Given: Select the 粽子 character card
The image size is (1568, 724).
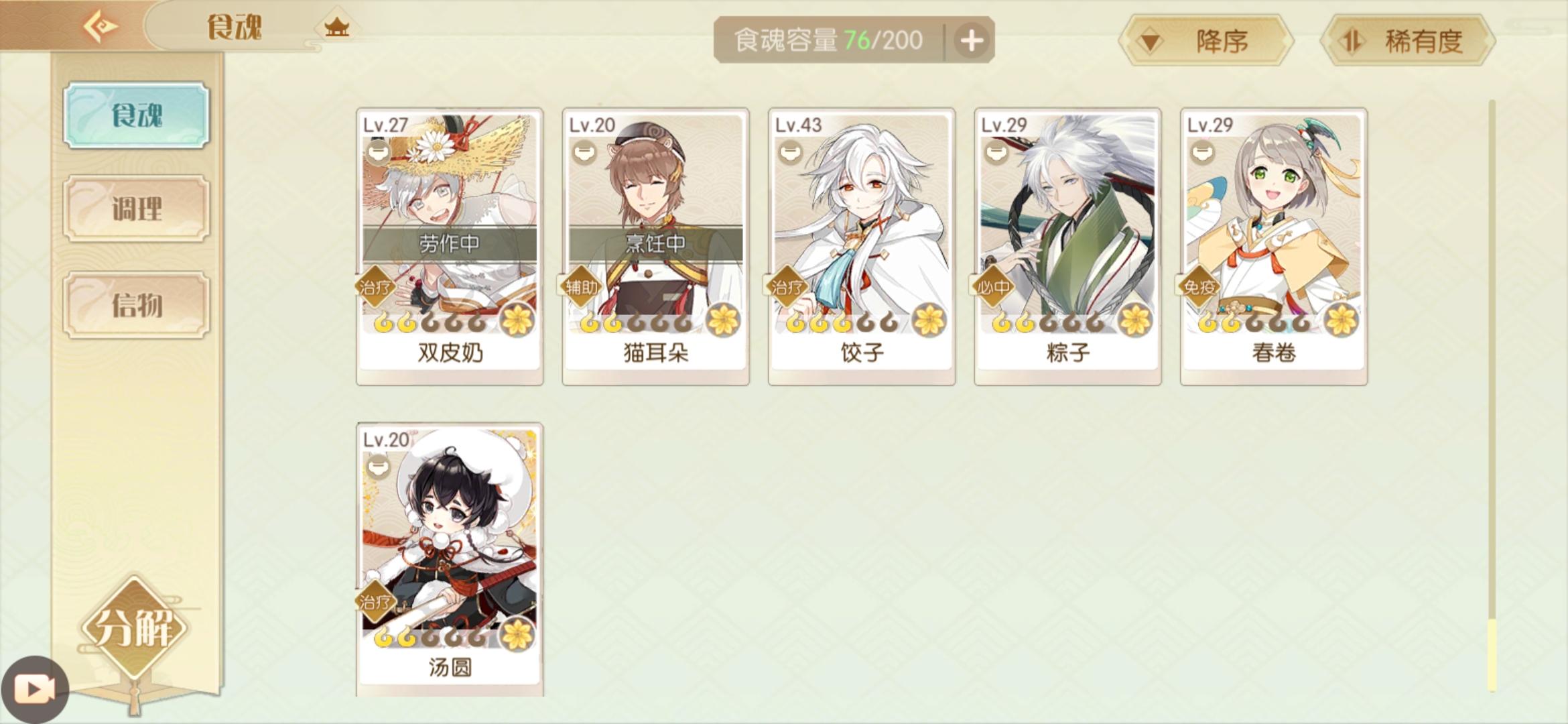Looking at the screenshot, I should pyautogui.click(x=1067, y=246).
